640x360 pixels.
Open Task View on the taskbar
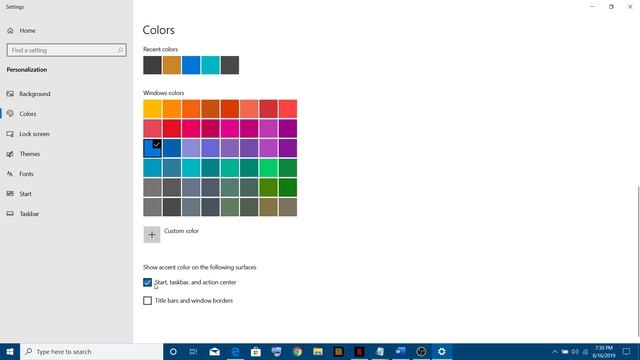(193, 352)
